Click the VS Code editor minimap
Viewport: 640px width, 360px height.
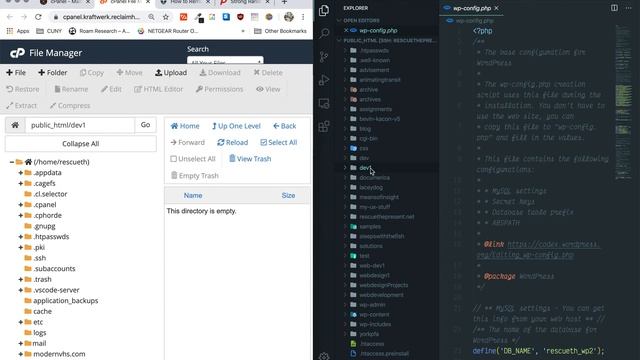623,102
